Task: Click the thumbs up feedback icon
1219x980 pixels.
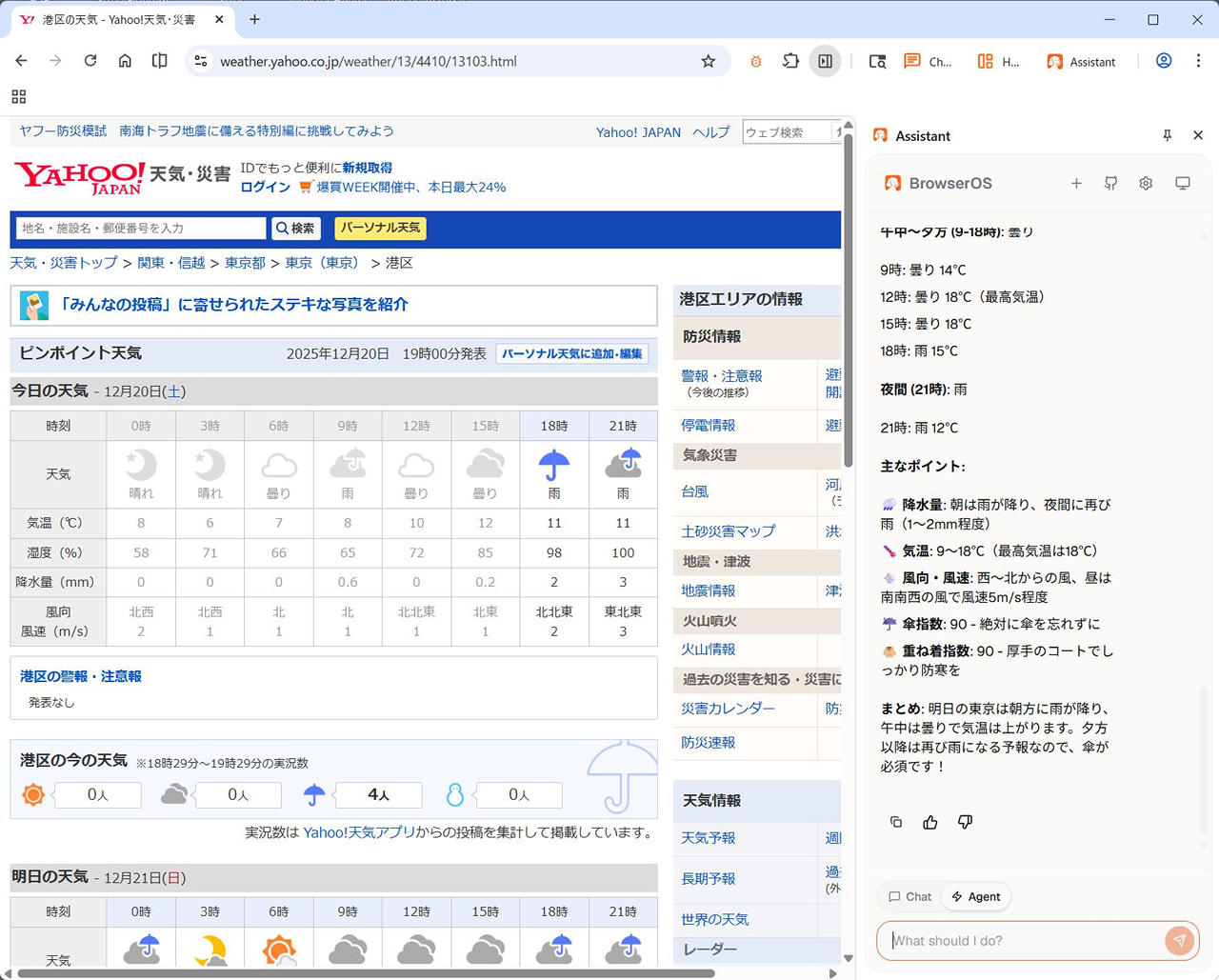Action: (x=930, y=822)
